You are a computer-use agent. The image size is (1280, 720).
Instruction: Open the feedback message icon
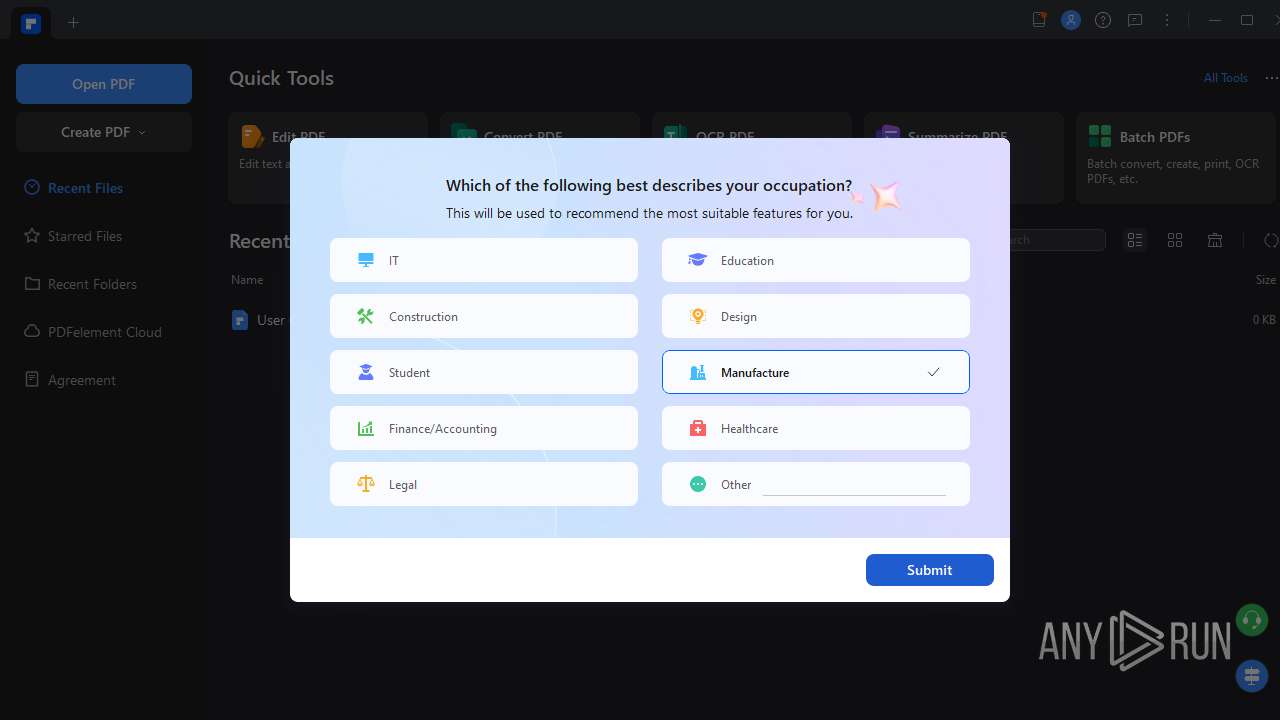[x=1135, y=20]
